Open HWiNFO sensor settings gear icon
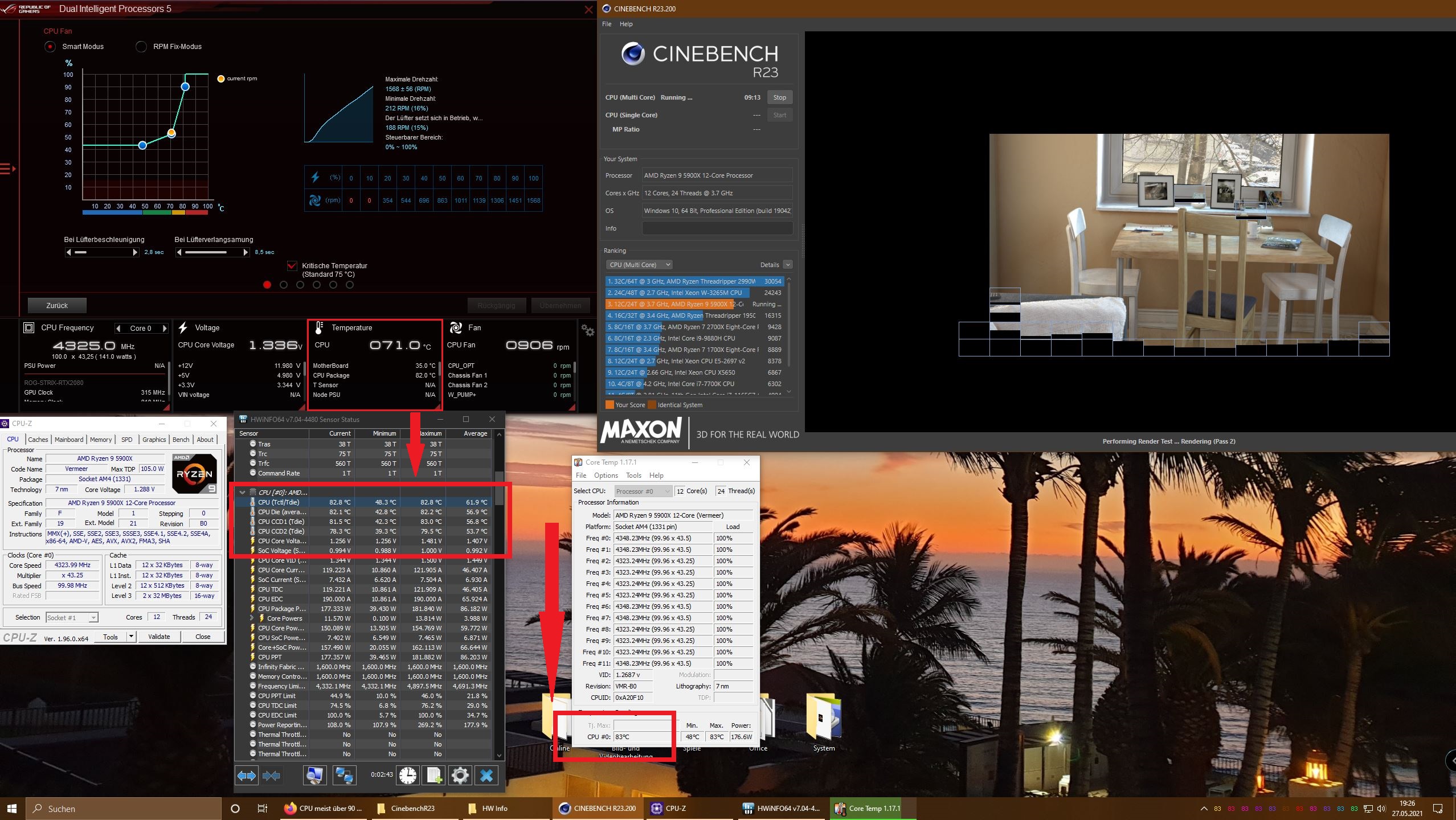 (460, 775)
